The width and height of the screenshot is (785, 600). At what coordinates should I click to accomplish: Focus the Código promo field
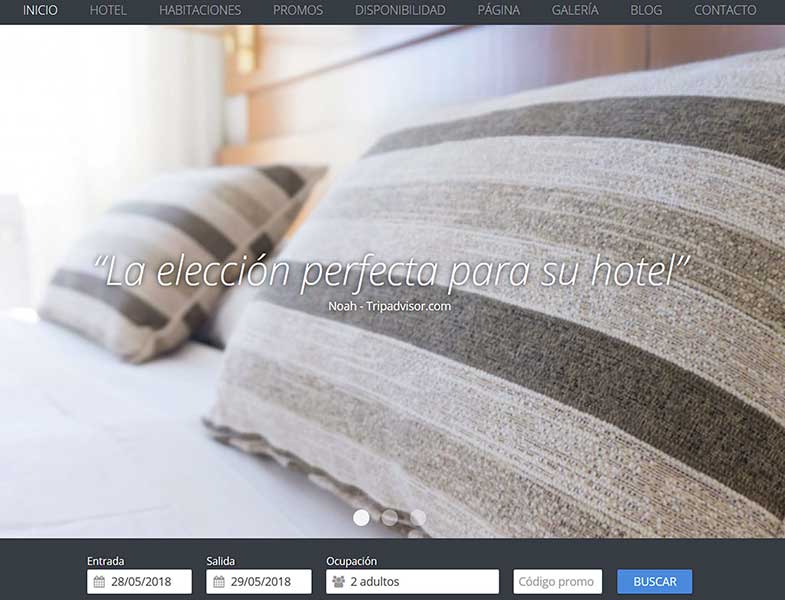coord(558,581)
